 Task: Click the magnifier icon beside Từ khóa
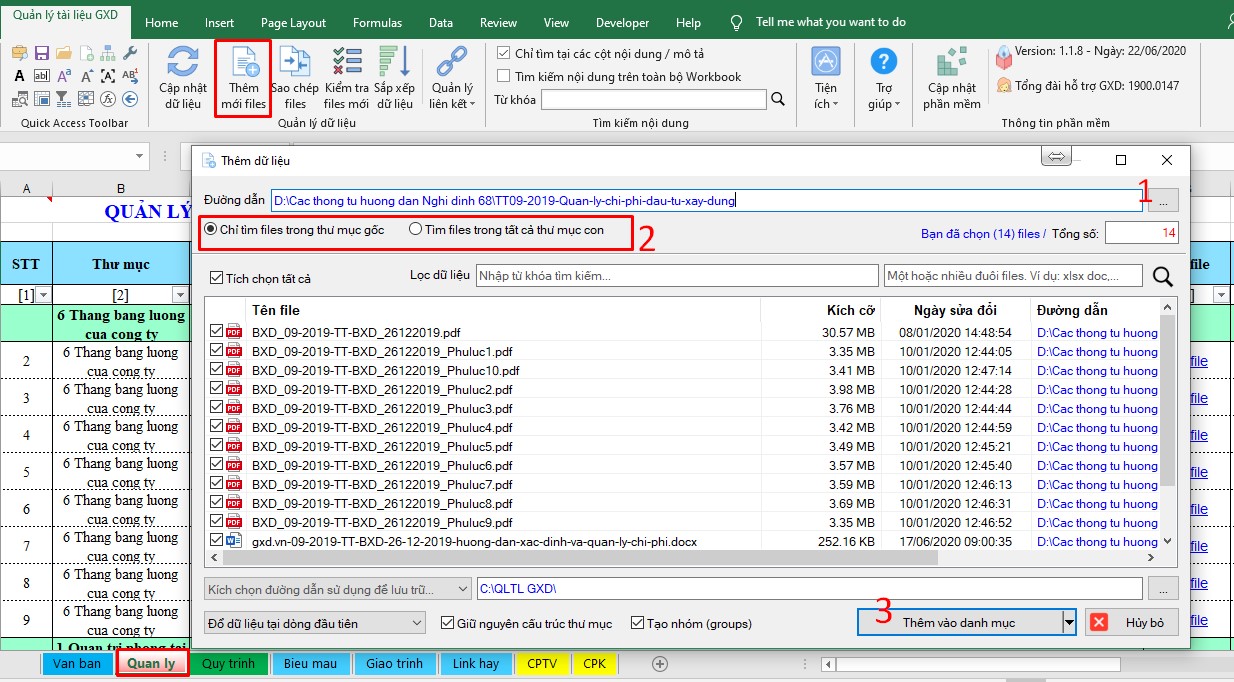click(778, 99)
